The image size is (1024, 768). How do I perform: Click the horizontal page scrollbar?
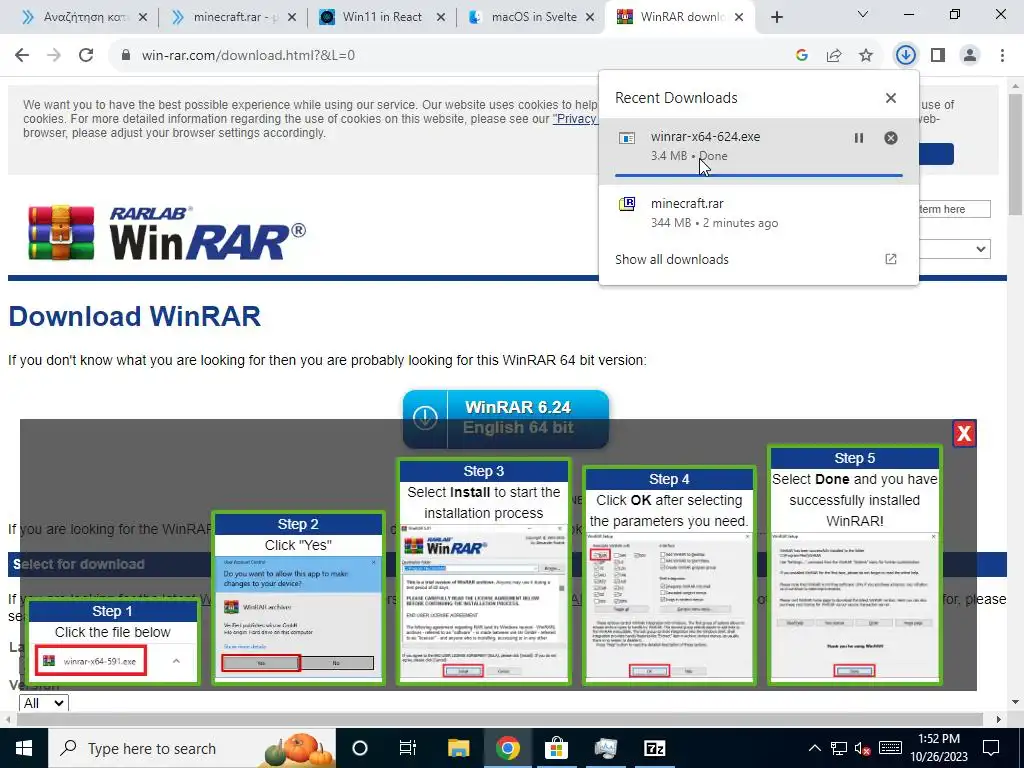click(x=500, y=719)
